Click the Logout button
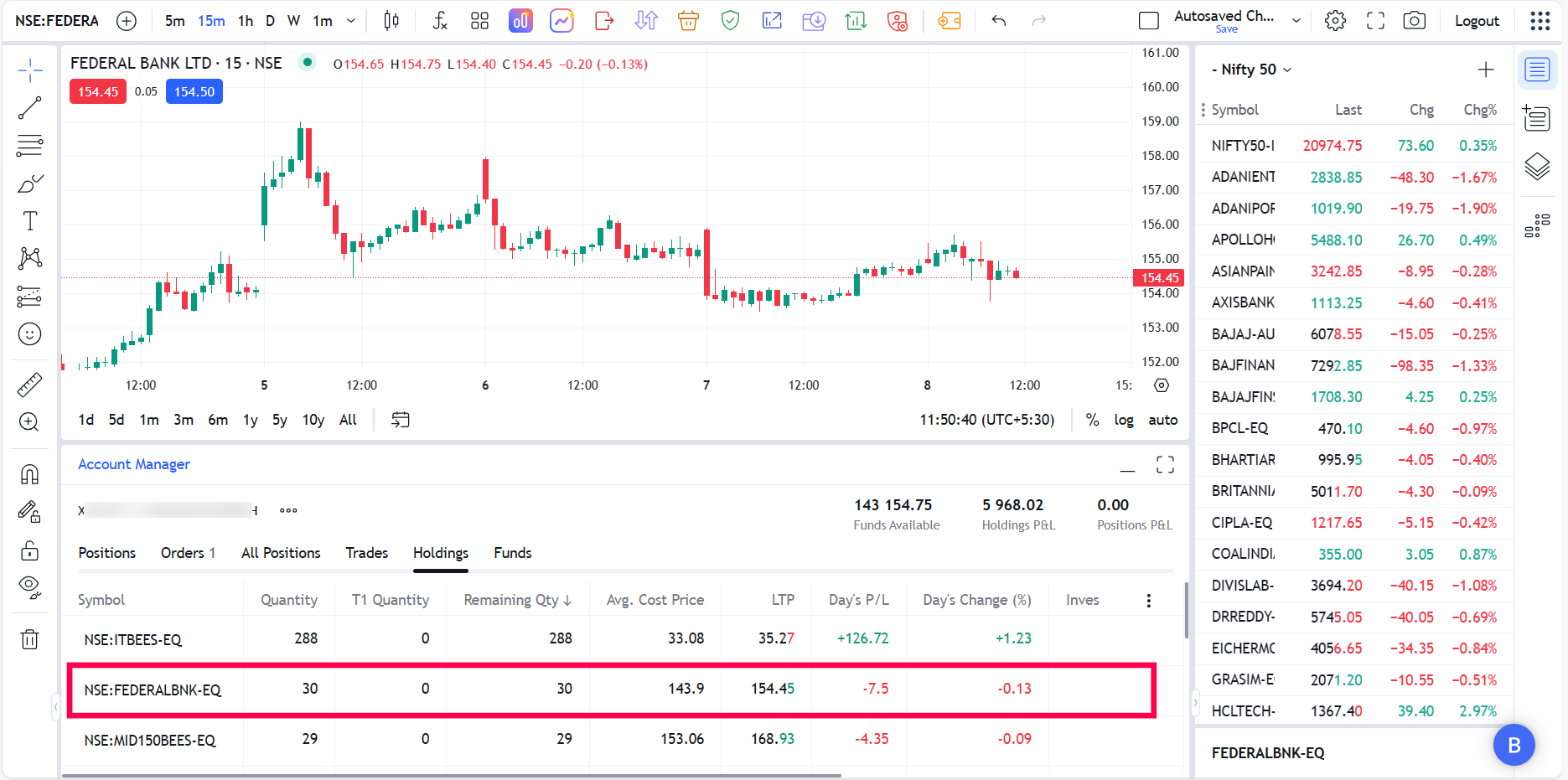The image size is (1568, 780). (1477, 21)
